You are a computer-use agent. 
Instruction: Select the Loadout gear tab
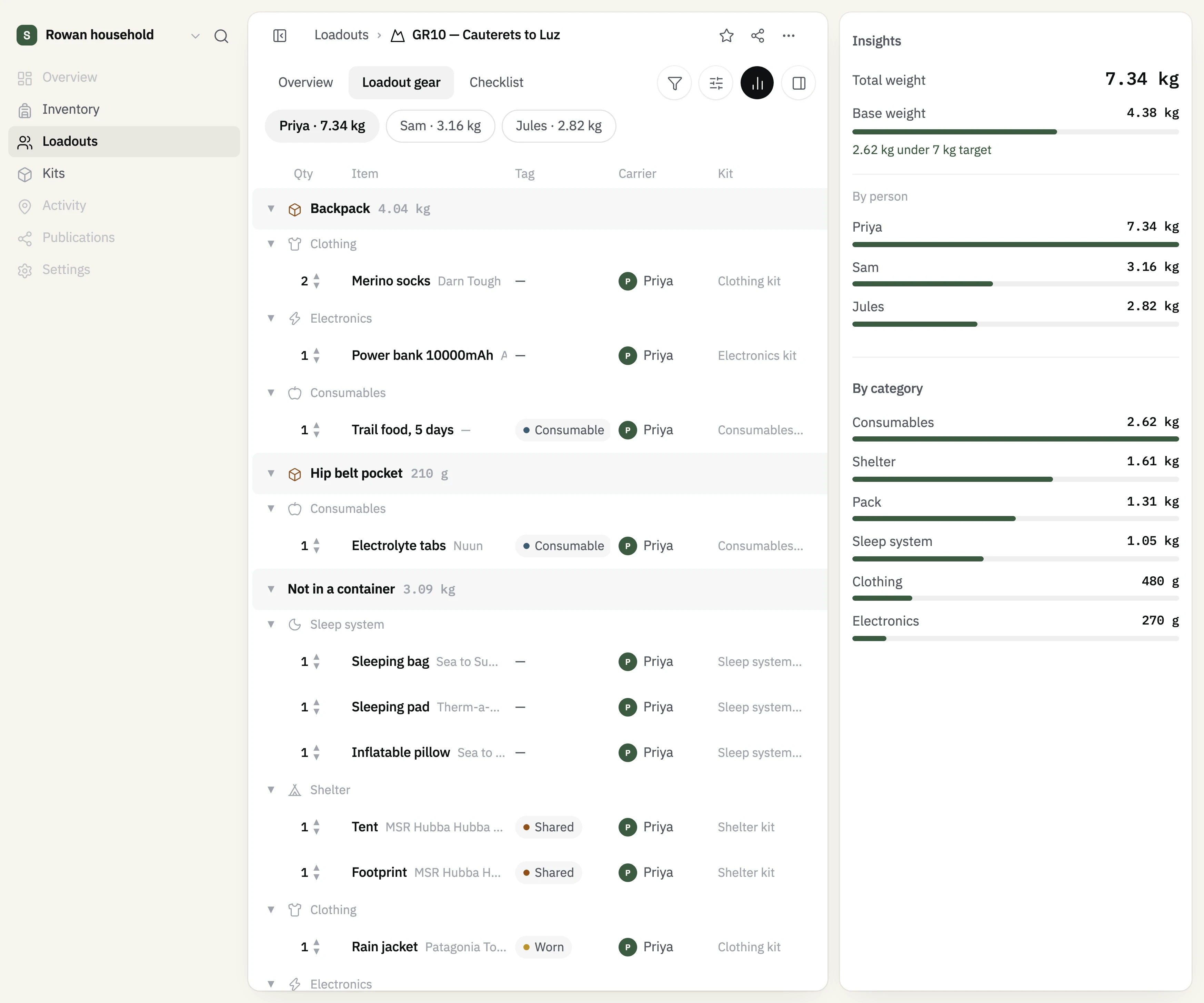401,82
